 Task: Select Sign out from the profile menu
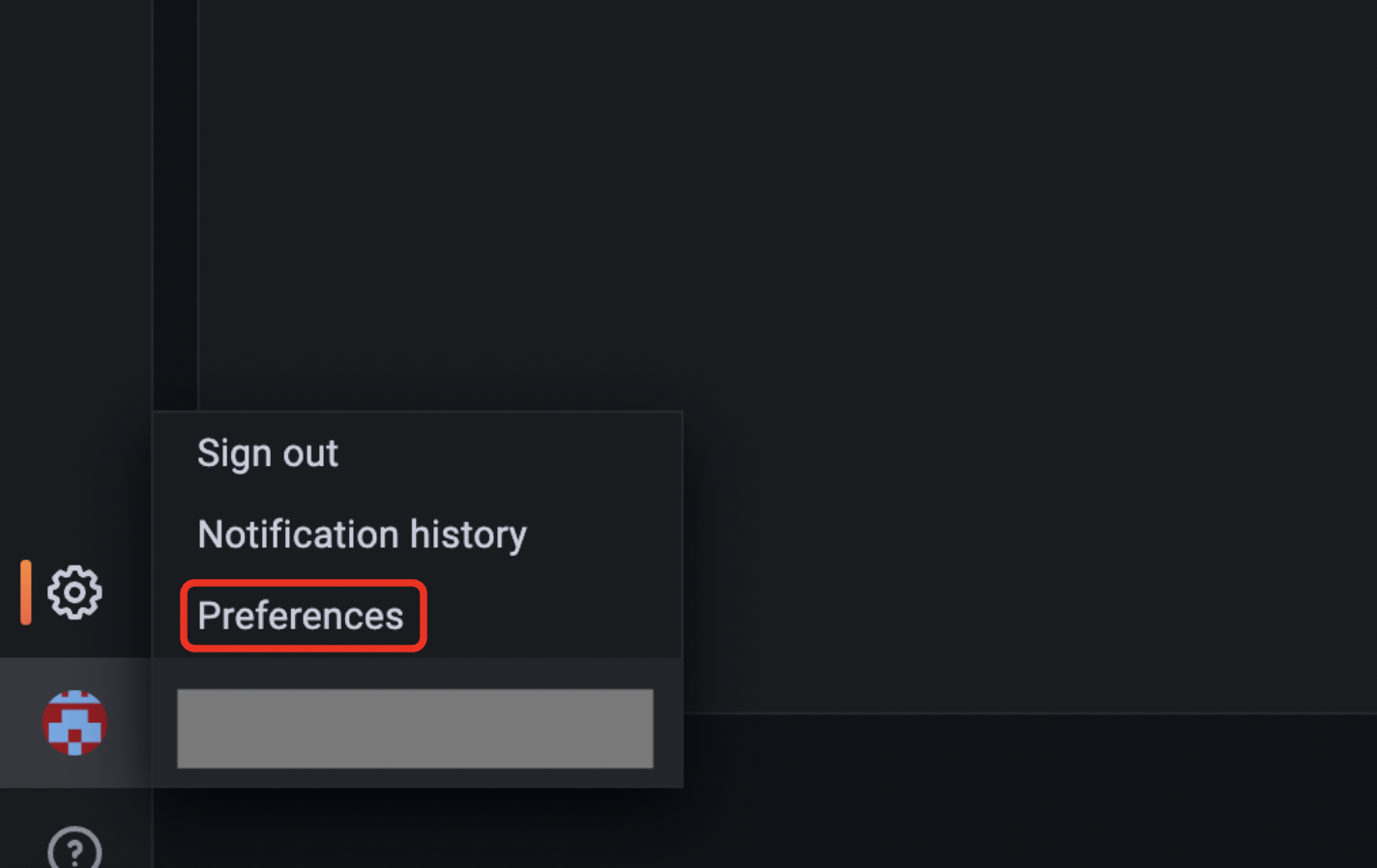coord(268,453)
